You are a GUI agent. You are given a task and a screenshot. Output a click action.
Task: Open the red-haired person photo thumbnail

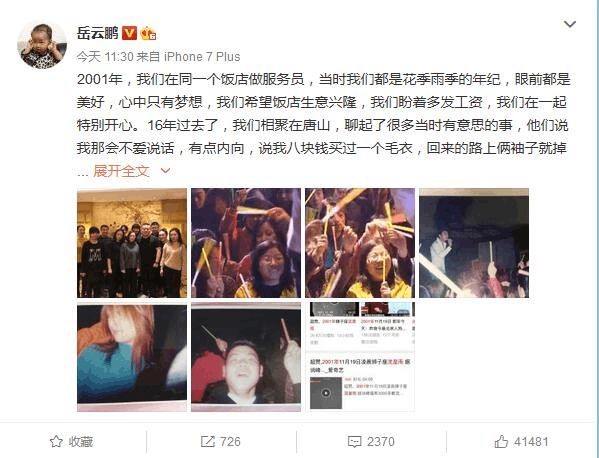pyautogui.click(x=132, y=357)
